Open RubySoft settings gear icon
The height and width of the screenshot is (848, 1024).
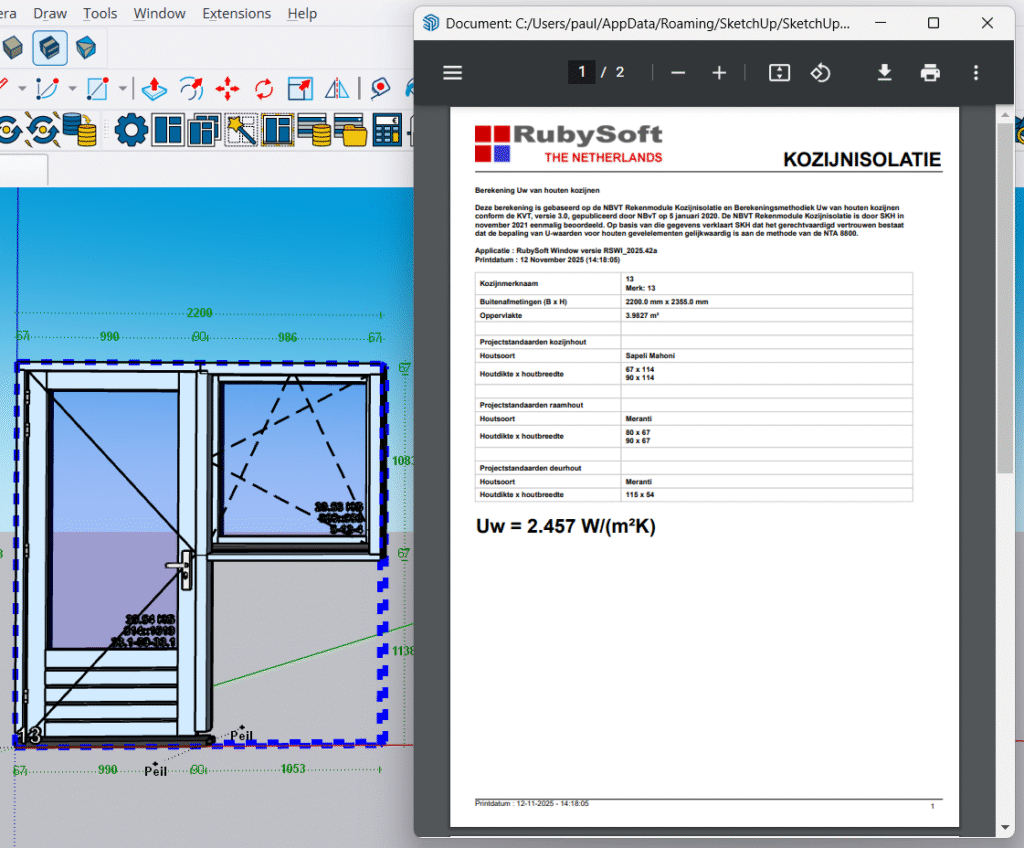click(131, 130)
